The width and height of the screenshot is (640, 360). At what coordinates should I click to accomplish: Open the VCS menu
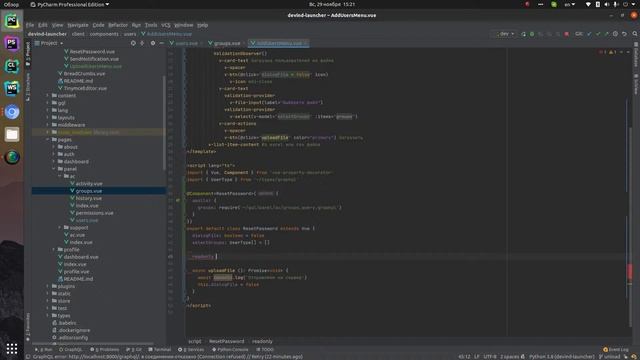point(165,25)
